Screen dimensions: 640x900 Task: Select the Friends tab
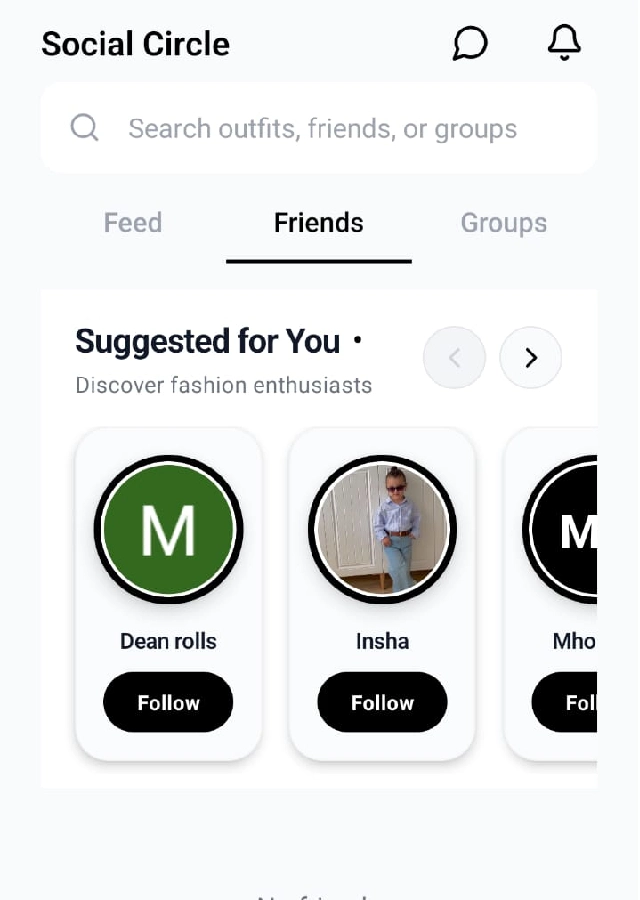(x=318, y=222)
